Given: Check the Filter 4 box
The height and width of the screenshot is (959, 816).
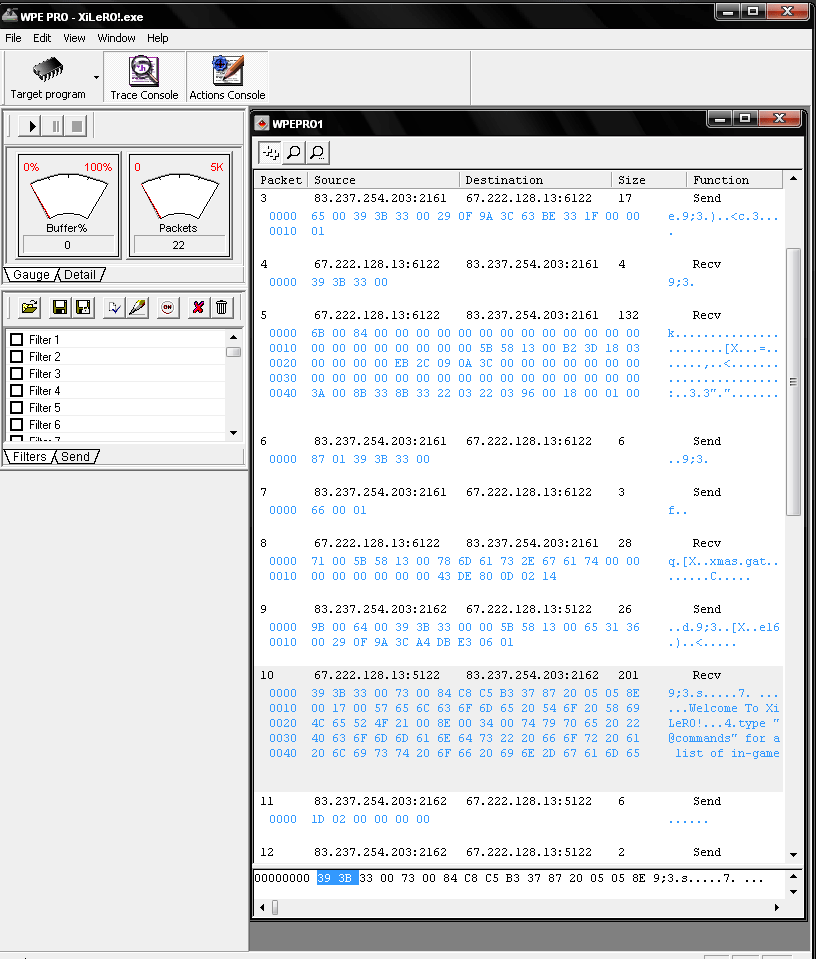Looking at the screenshot, I should [x=17, y=390].
